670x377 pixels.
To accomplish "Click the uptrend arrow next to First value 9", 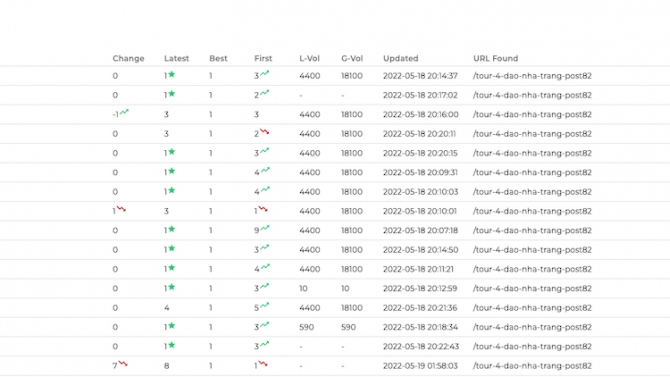I will 265,228.
